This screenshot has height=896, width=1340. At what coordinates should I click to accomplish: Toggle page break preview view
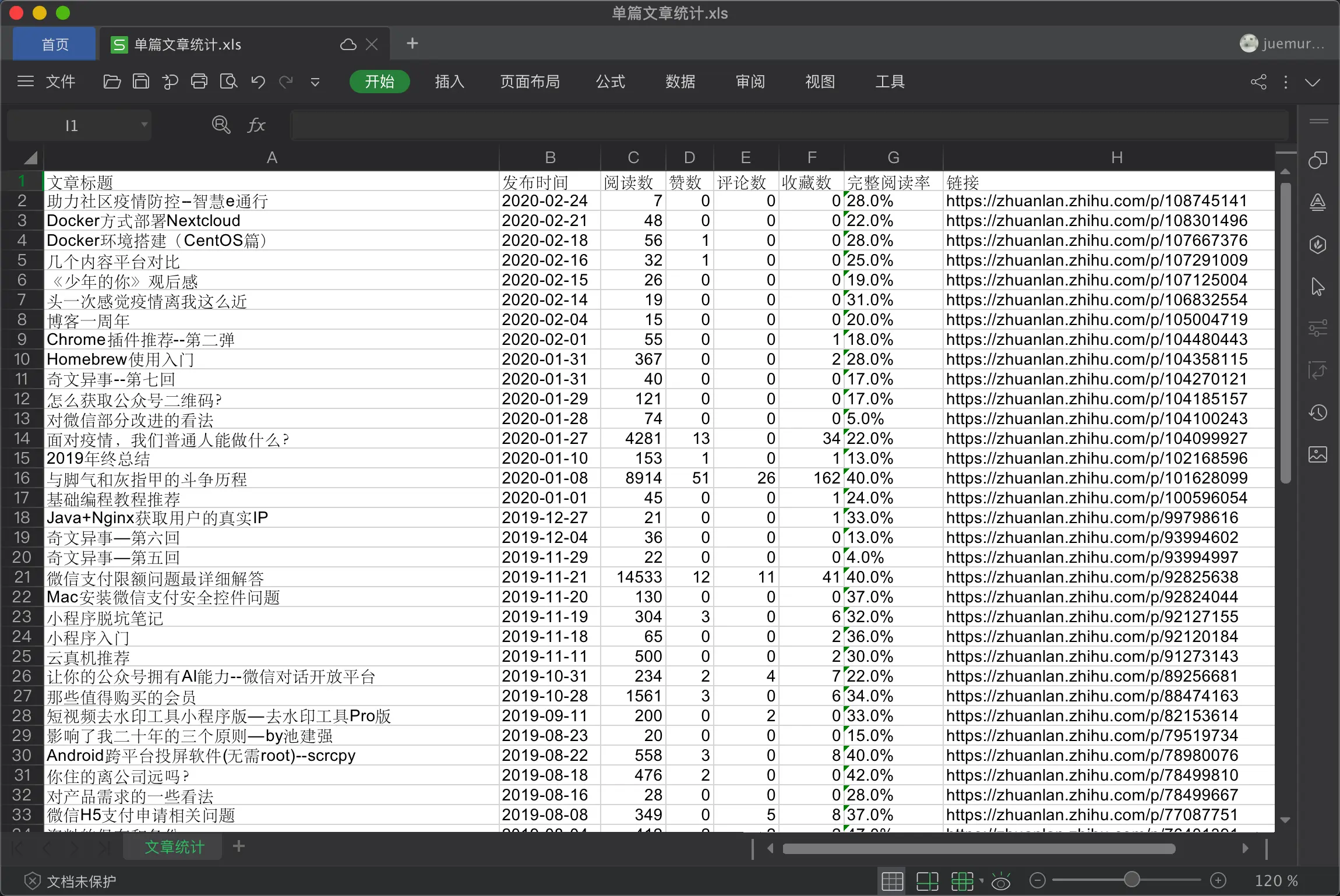click(x=927, y=881)
